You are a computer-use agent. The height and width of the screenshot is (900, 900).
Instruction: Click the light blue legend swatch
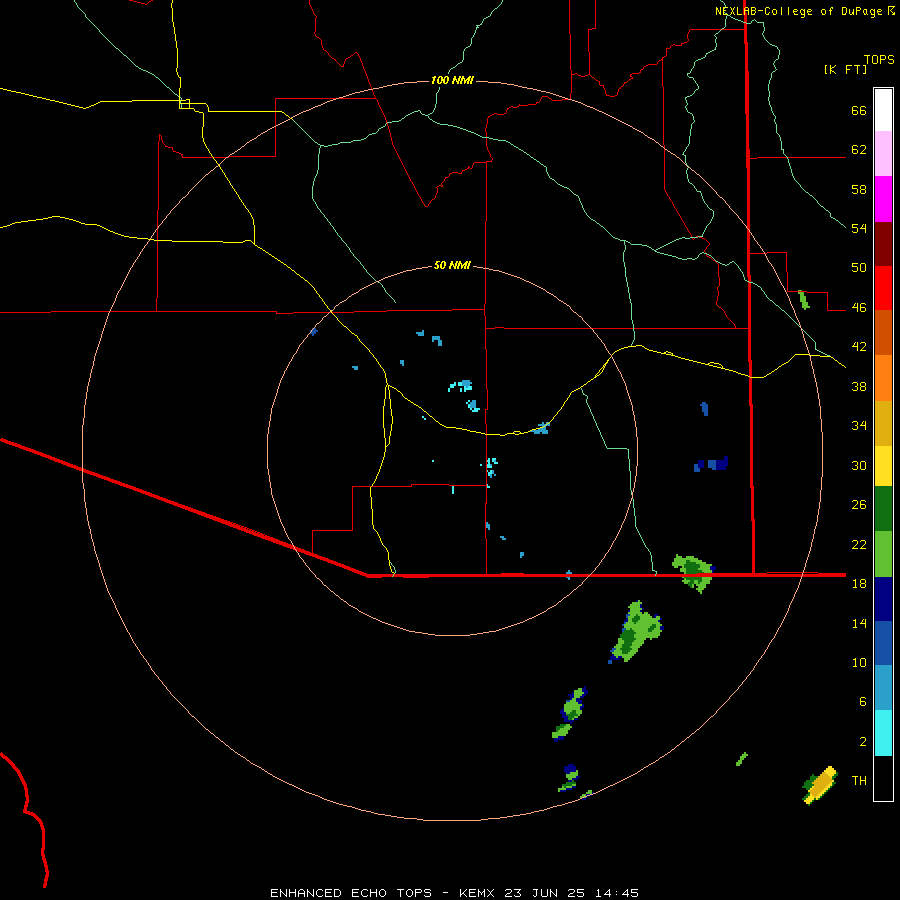click(x=883, y=688)
